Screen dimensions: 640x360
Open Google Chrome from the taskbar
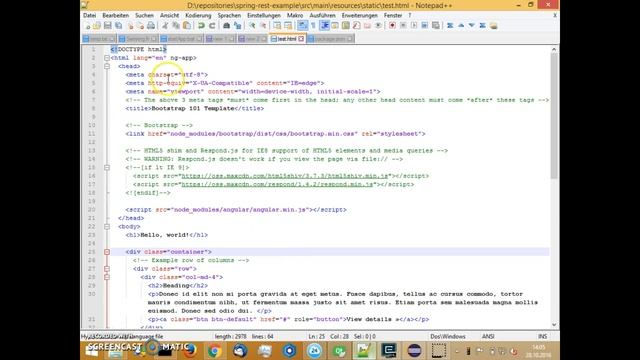click(215, 351)
